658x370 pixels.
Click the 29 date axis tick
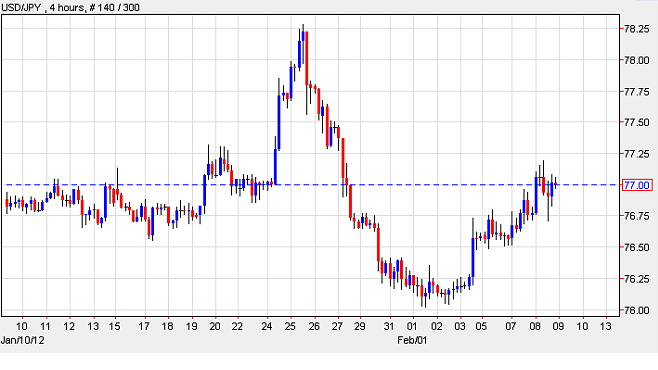click(x=360, y=326)
